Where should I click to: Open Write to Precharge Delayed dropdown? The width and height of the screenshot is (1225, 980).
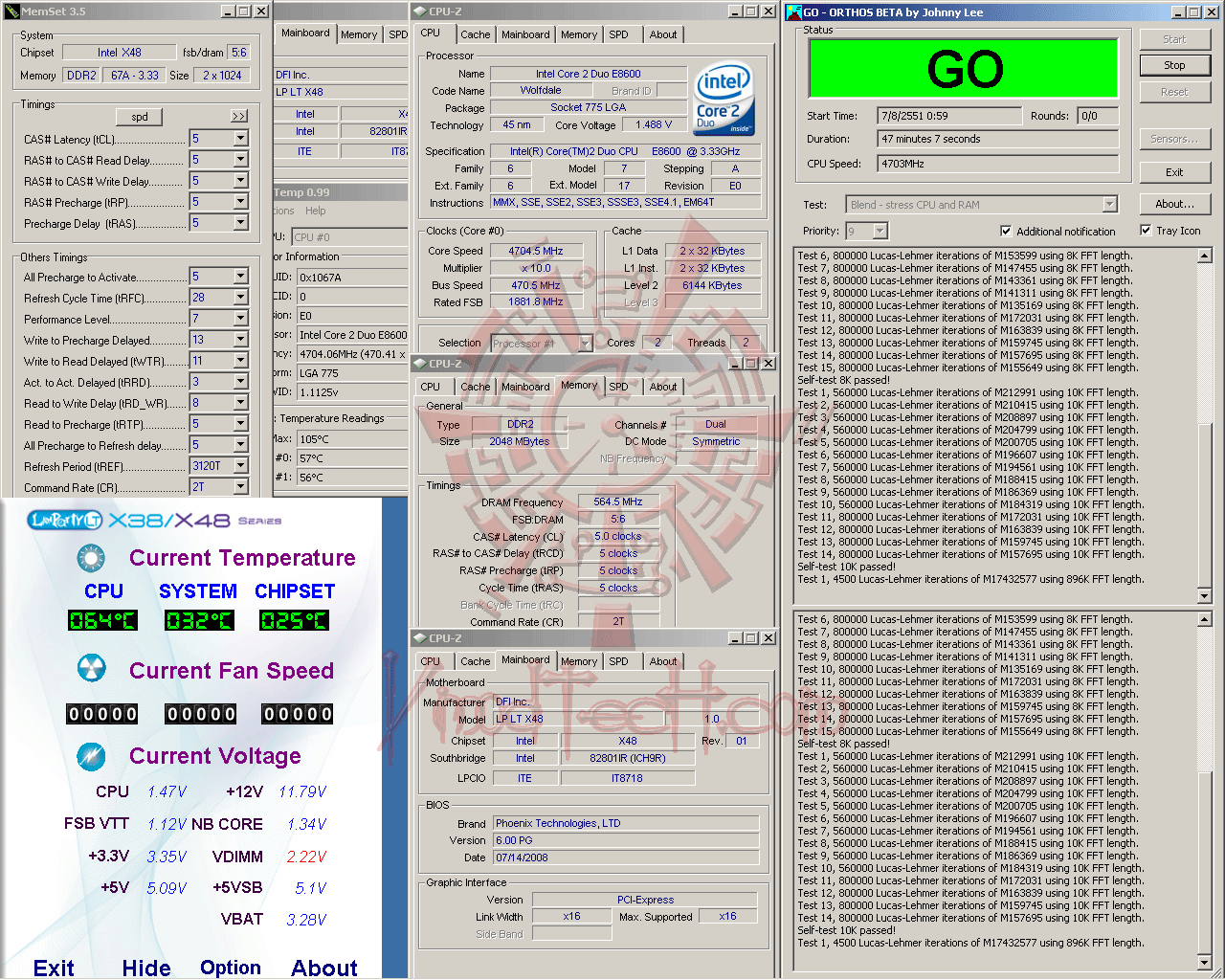coord(240,340)
